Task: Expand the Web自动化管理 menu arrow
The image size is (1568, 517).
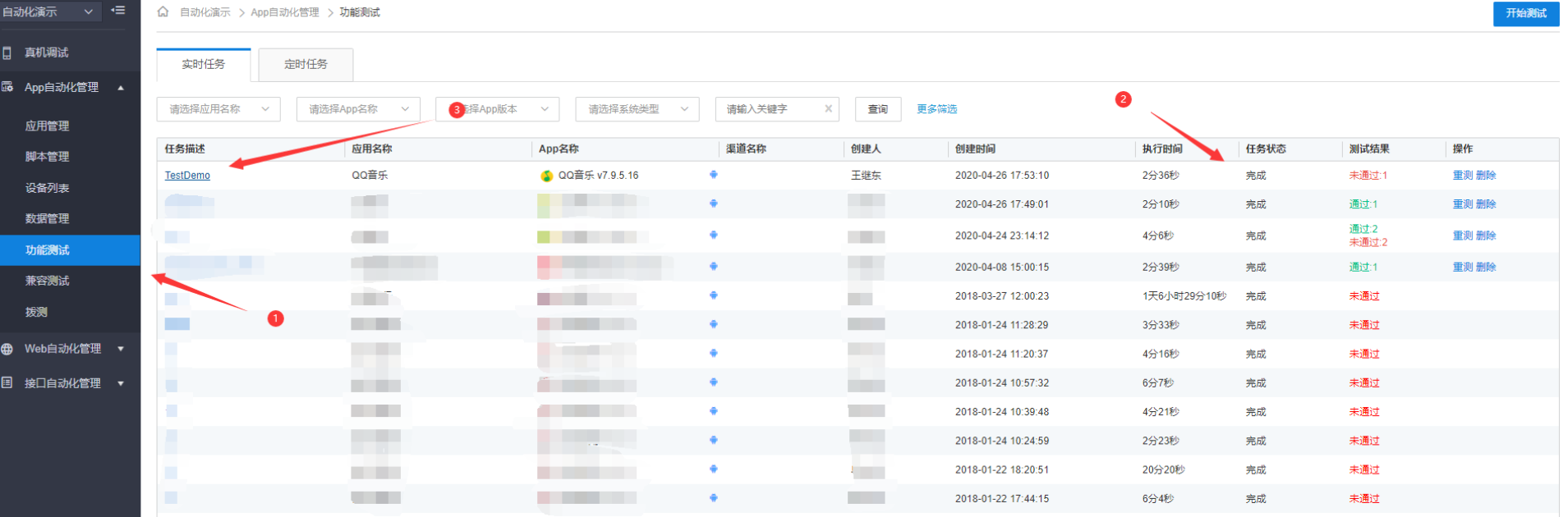Action: 121,349
